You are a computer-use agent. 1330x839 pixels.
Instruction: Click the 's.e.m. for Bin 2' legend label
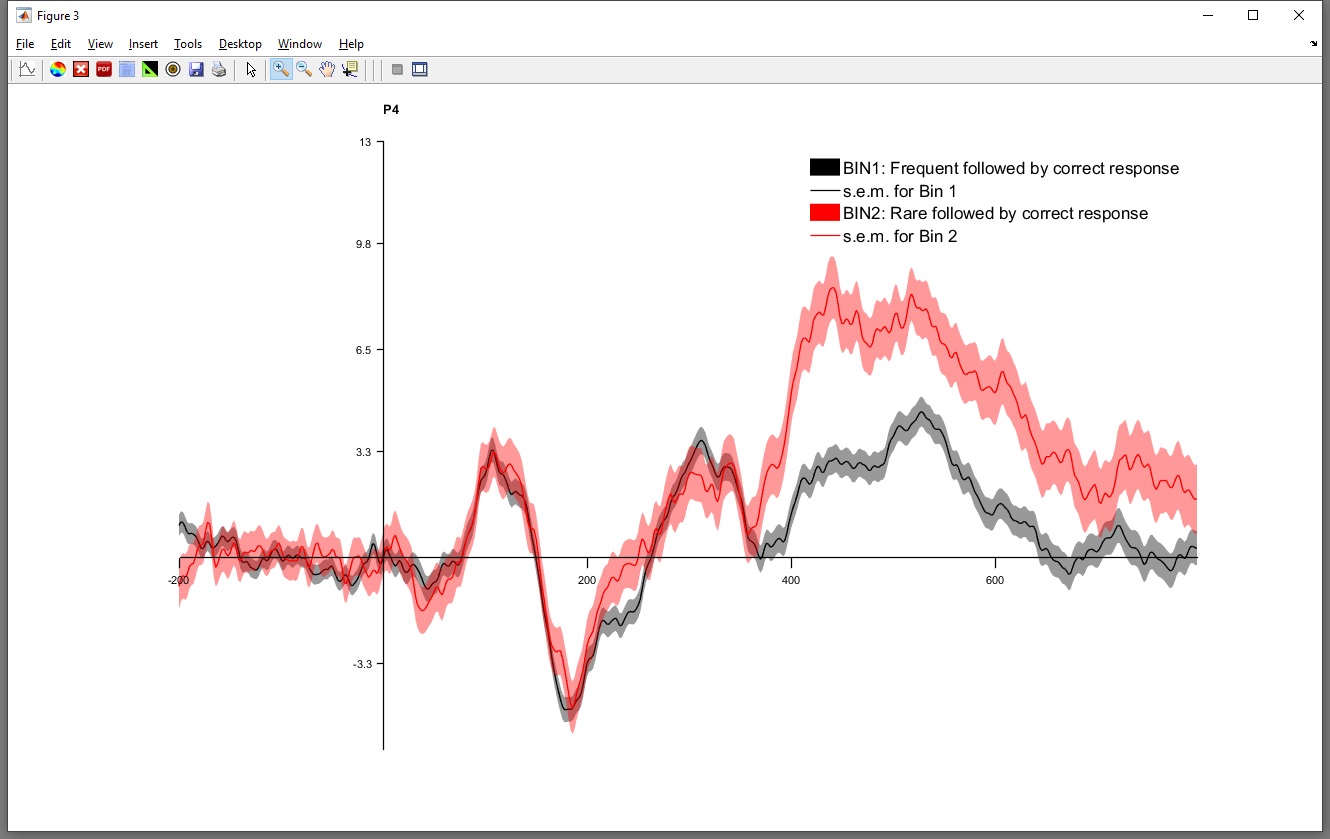(x=900, y=236)
